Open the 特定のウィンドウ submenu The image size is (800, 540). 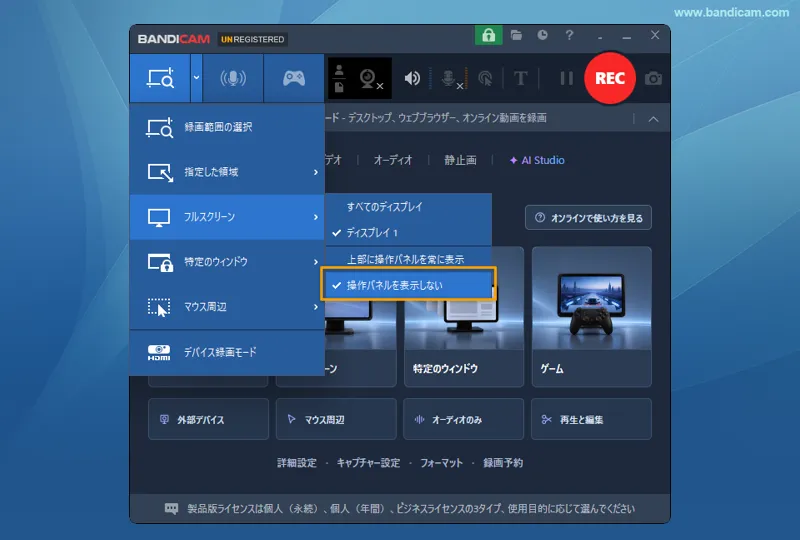pos(227,262)
